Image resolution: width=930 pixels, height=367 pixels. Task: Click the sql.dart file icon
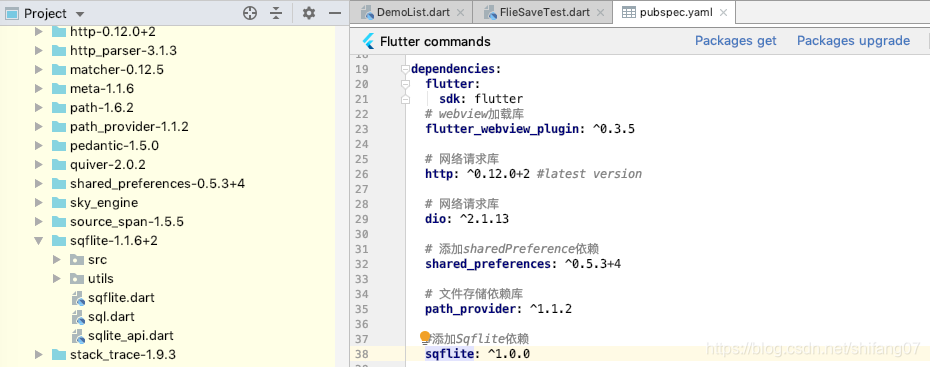(x=78, y=317)
